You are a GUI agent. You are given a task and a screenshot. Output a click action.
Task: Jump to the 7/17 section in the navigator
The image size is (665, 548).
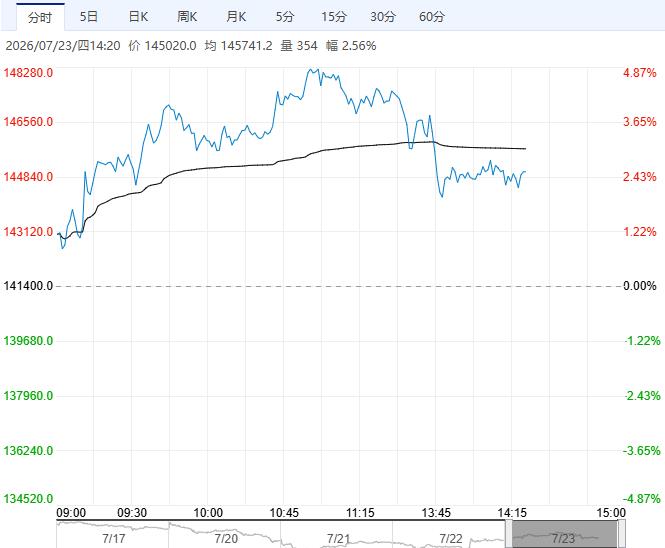point(114,539)
